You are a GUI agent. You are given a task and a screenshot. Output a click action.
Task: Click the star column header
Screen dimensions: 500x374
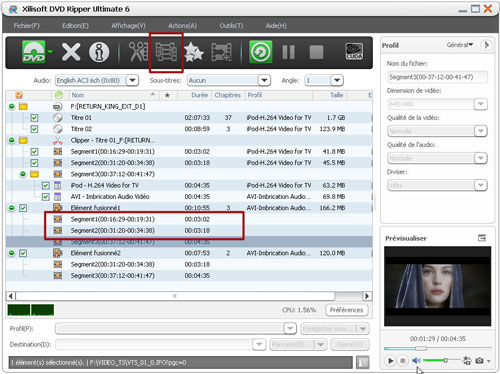click(x=167, y=95)
